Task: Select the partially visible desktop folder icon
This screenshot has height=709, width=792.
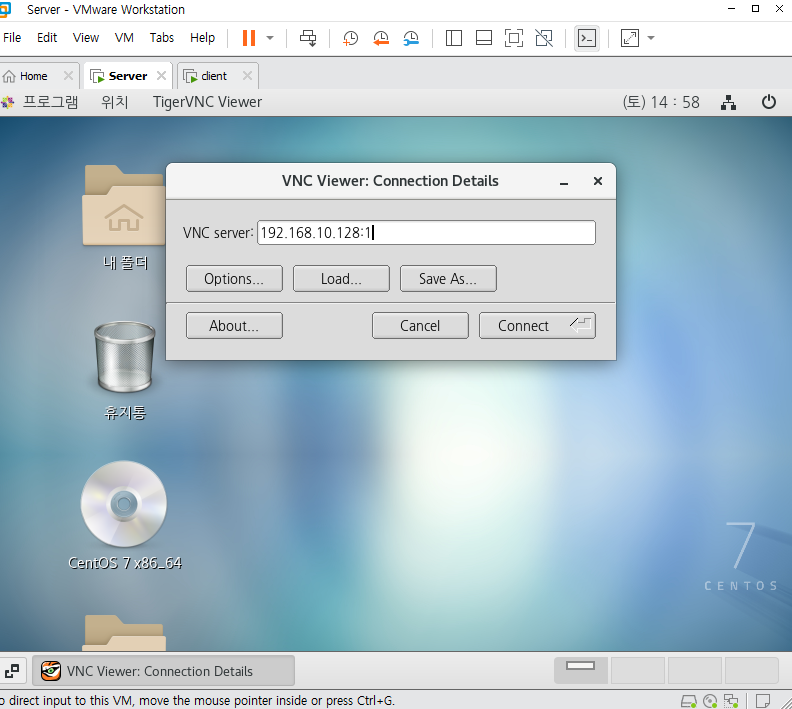Action: [124, 632]
